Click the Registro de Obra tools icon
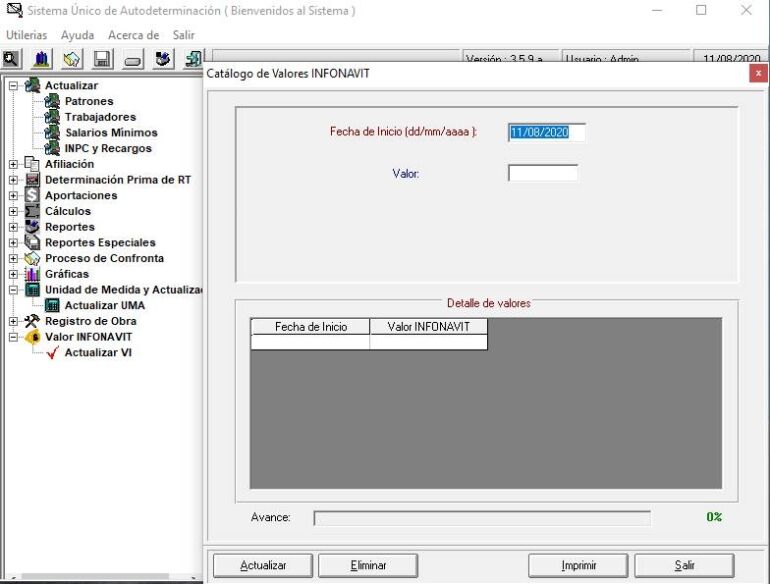Viewport: 770px width, 584px height. coord(32,321)
